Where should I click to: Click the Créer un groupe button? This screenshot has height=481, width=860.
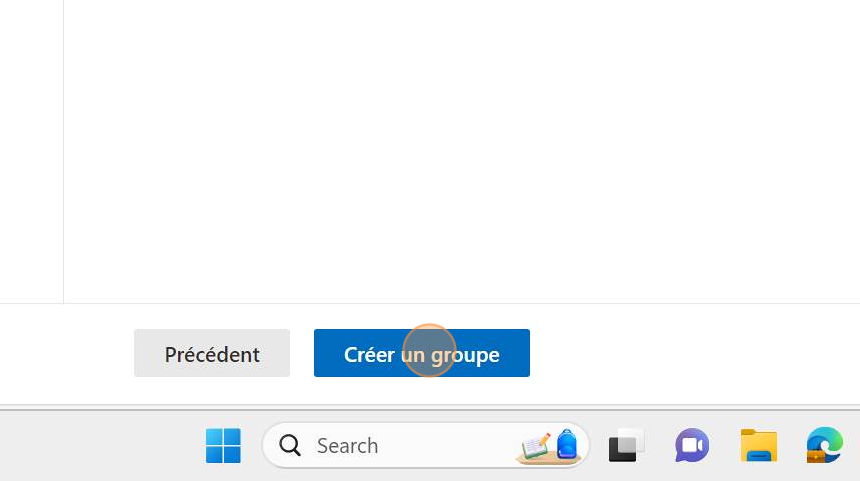pyautogui.click(x=421, y=353)
